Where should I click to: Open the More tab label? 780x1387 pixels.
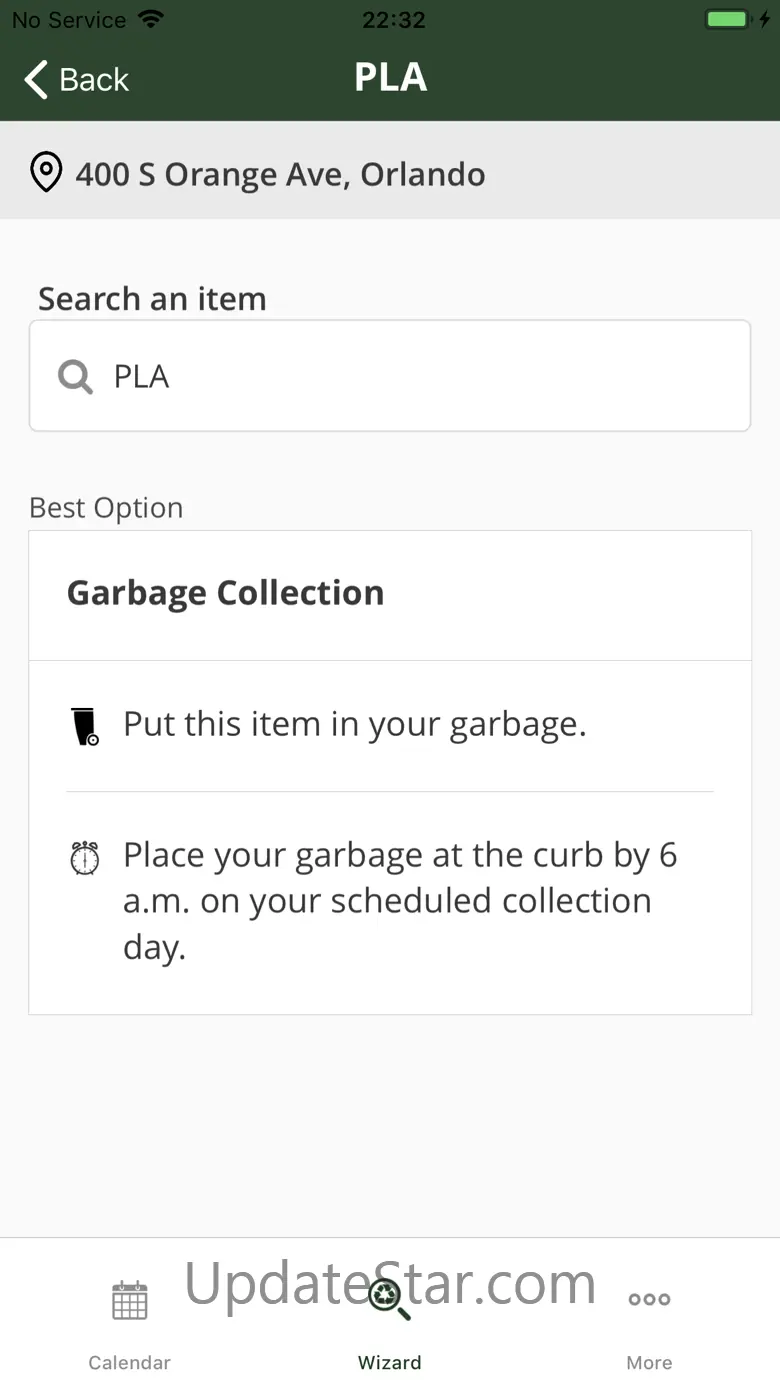[649, 1362]
